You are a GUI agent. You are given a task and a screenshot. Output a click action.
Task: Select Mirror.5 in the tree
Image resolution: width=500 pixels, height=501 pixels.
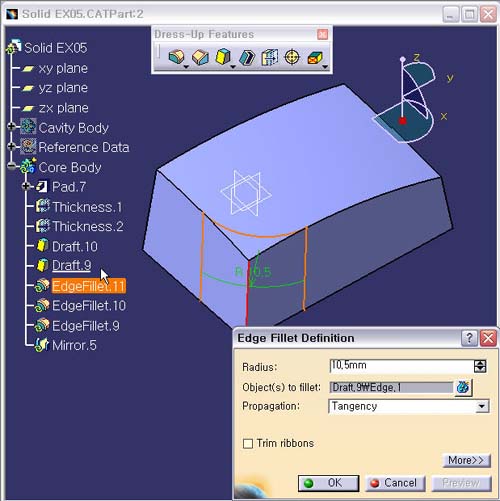[x=74, y=345]
